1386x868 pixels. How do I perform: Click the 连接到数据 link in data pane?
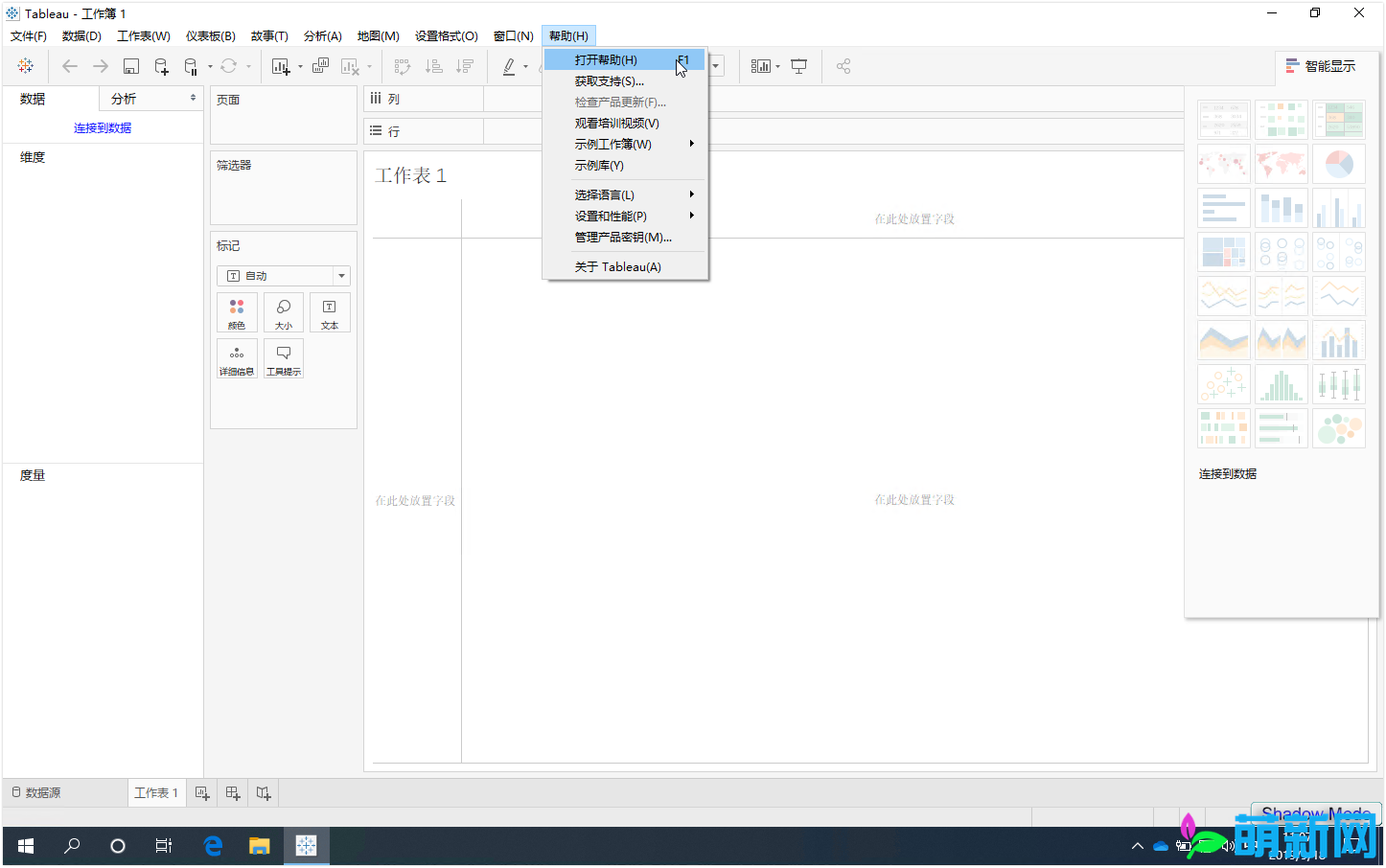[x=103, y=128]
